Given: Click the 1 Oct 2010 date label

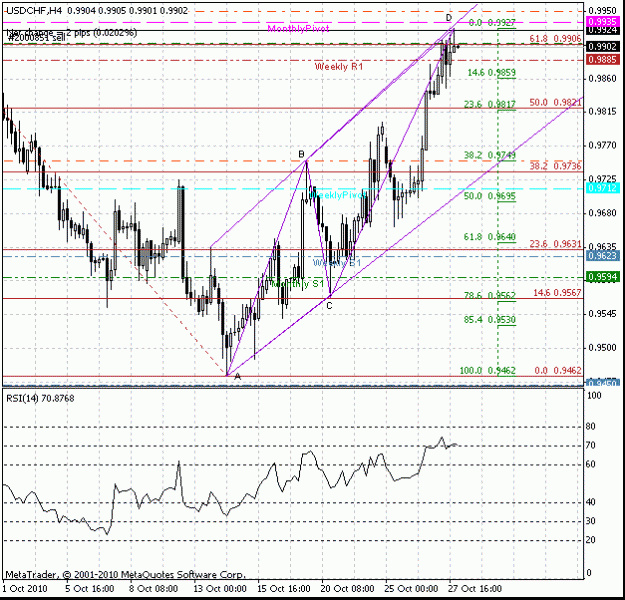Looking at the screenshot, I should [25, 589].
